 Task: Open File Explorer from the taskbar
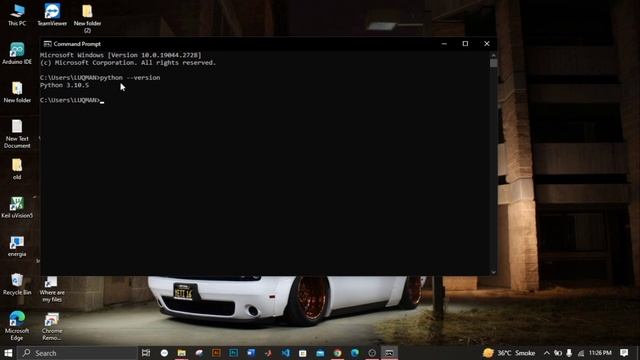[x=182, y=353]
